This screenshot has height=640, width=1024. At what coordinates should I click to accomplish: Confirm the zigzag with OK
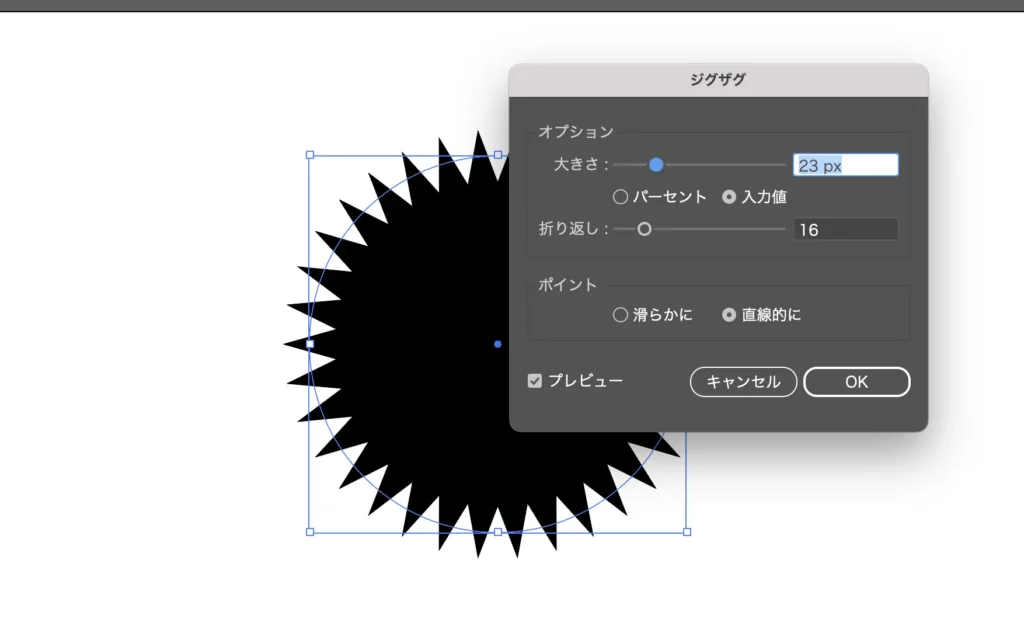click(856, 382)
